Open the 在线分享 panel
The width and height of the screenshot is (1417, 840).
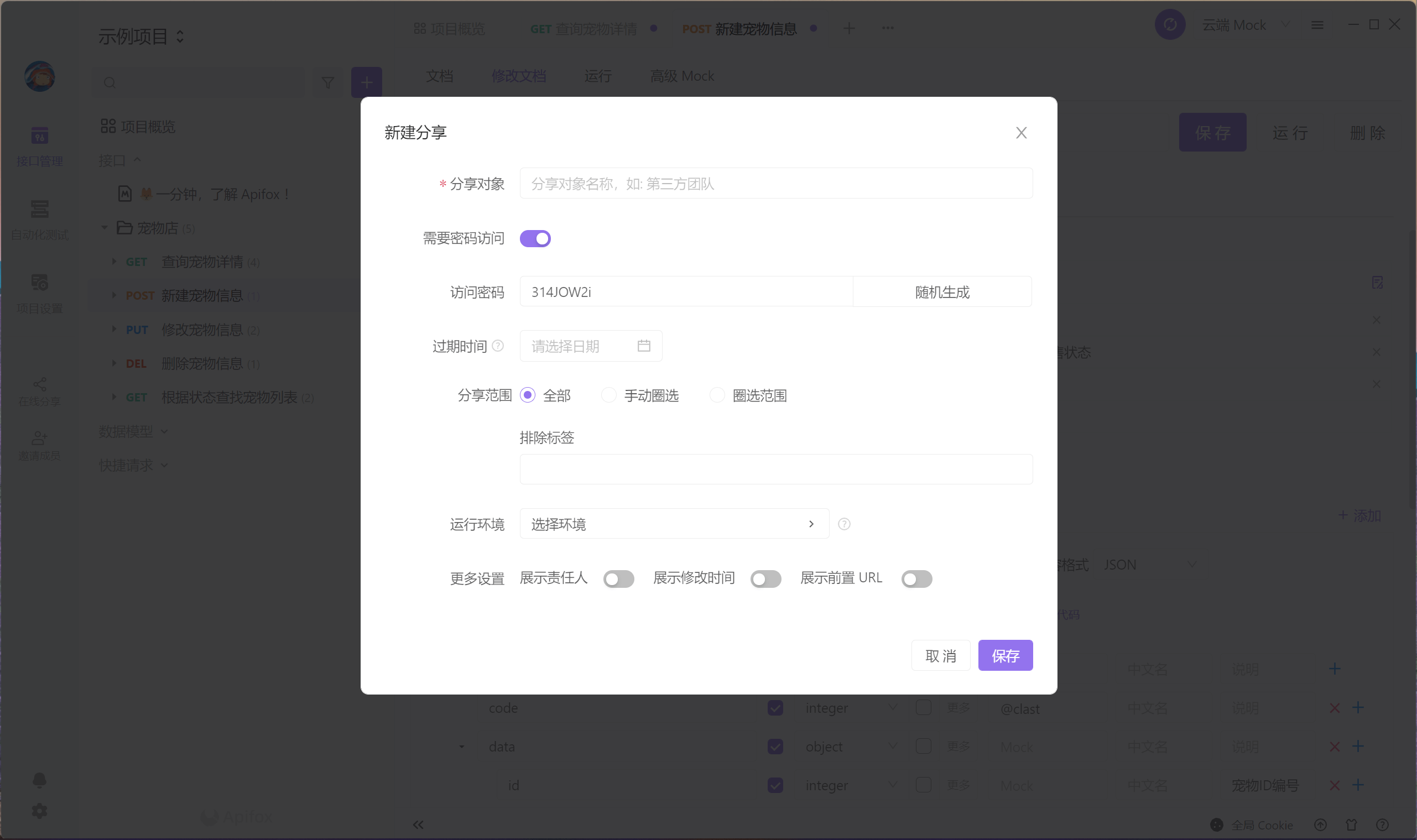tap(39, 389)
